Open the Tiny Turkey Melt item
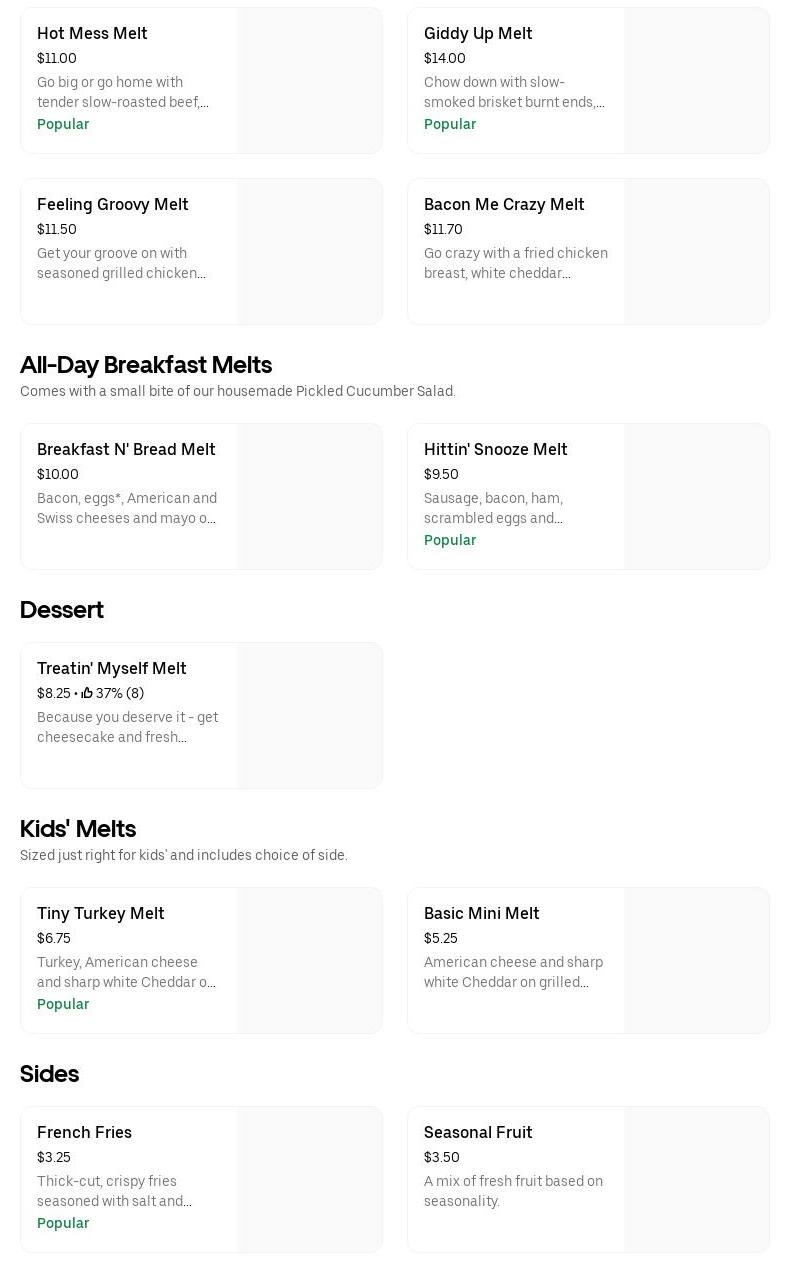Screen dimensions: 804x1272 click(101, 913)
